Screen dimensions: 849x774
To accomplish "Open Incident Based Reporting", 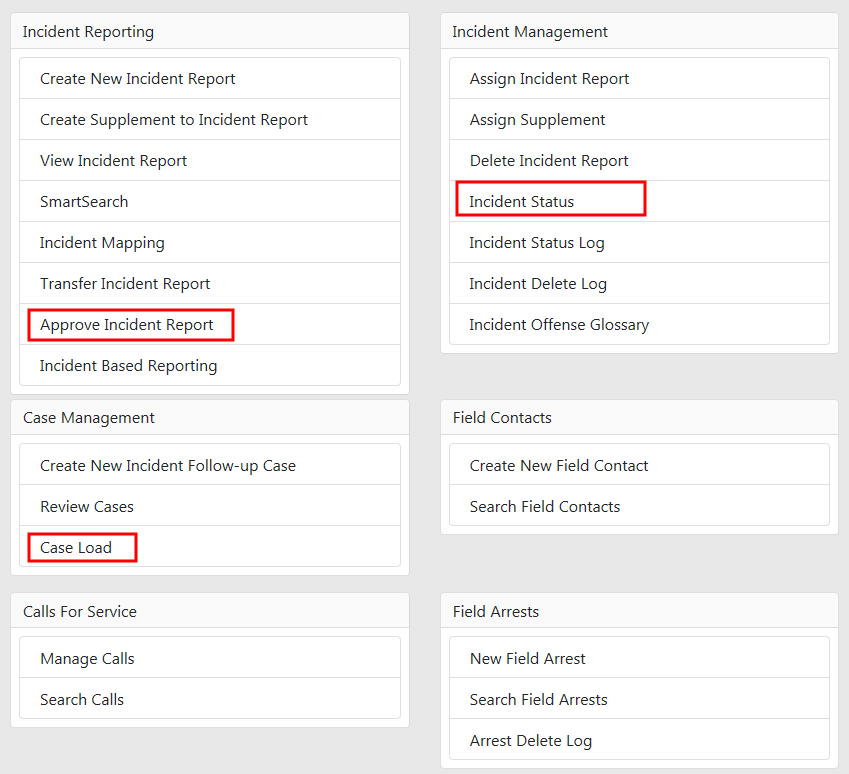I will [x=128, y=366].
